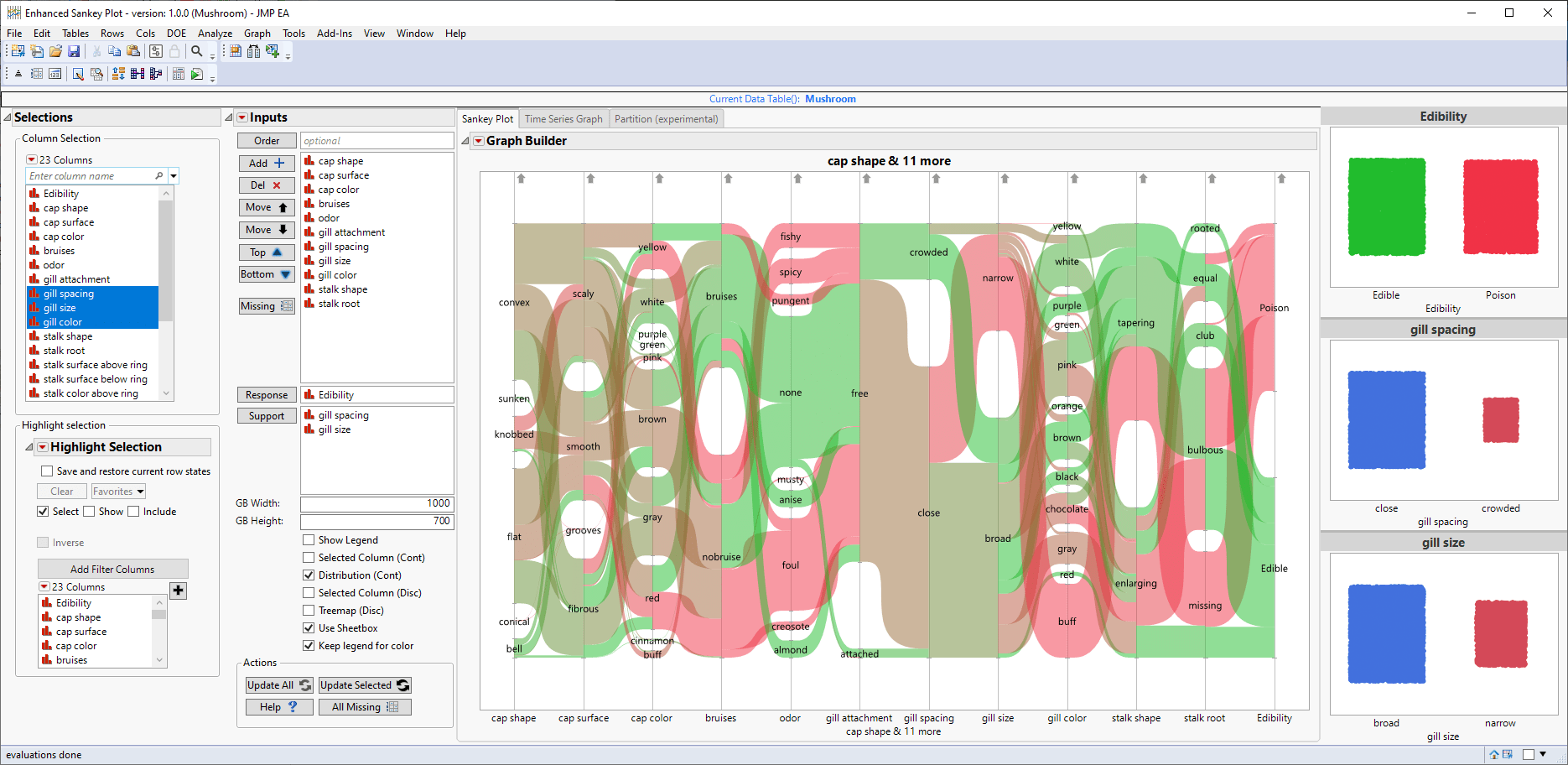Viewport: 1568px width, 765px height.
Task: Click the Home window icon in the status bar
Action: 1494,754
